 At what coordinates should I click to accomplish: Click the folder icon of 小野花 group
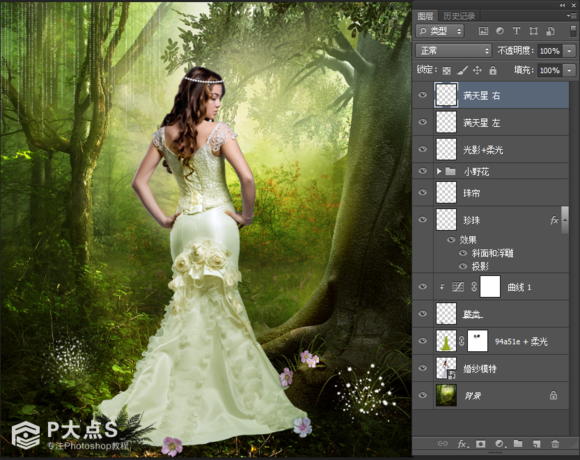pyautogui.click(x=450, y=171)
